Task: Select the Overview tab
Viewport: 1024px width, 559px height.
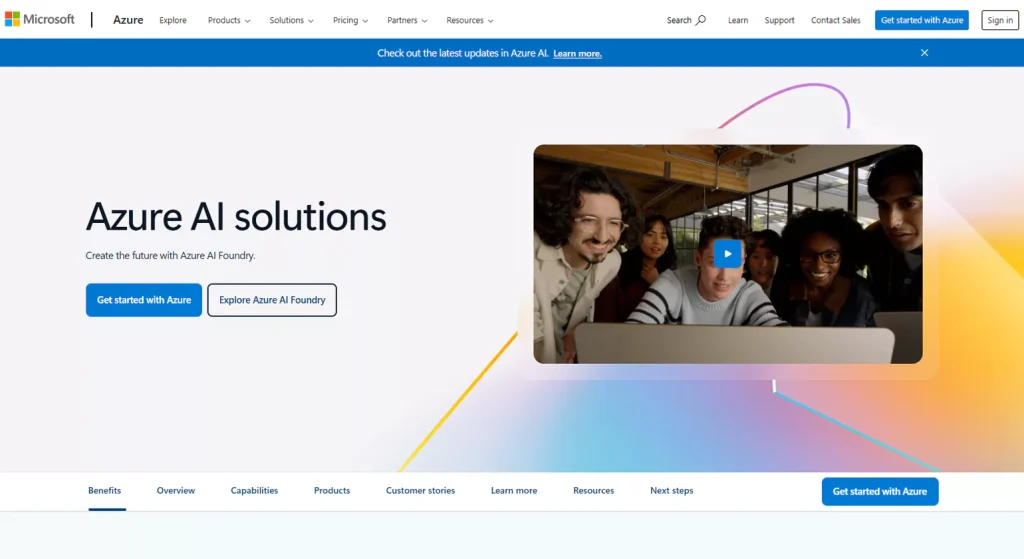Action: [x=176, y=490]
